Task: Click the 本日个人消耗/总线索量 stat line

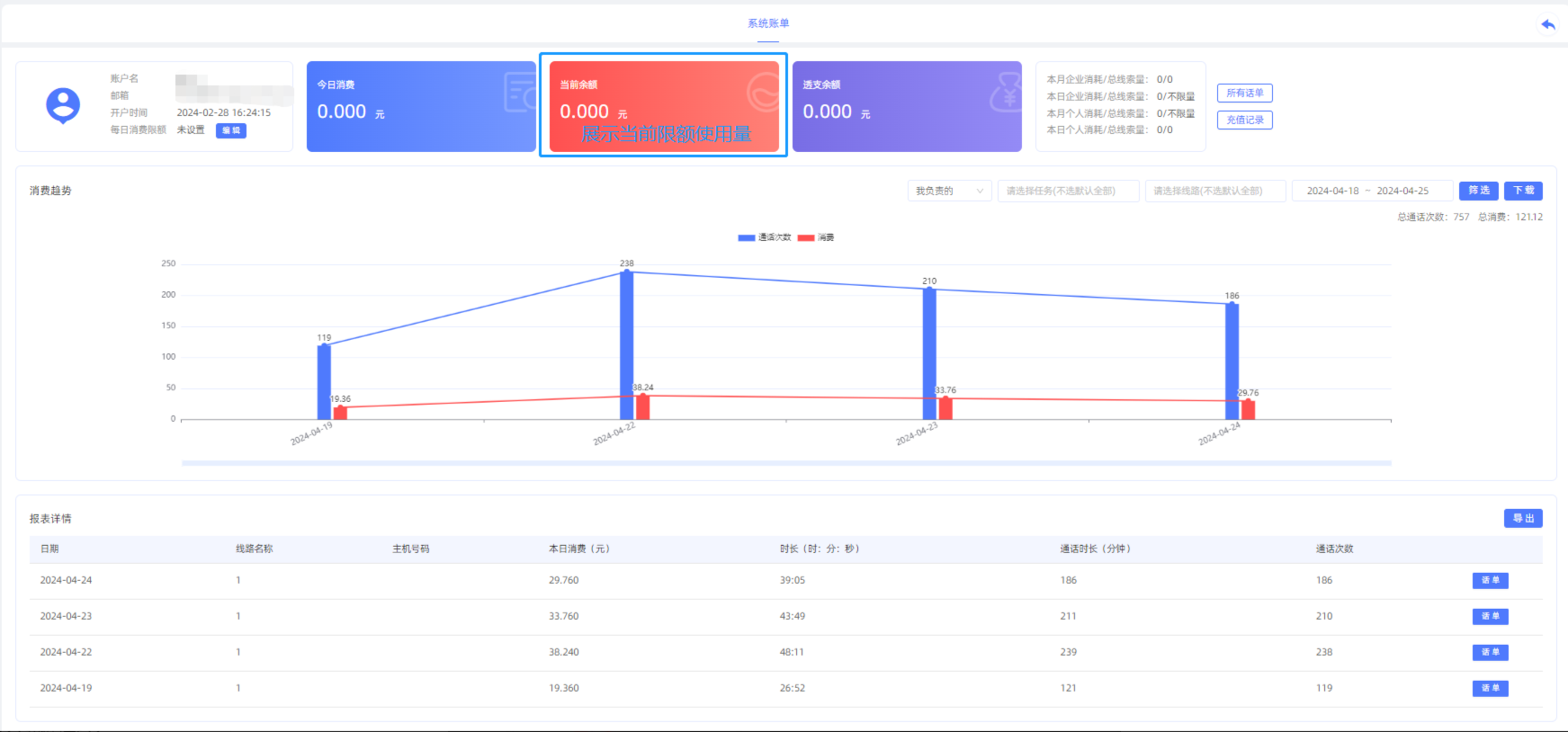Action: tap(1109, 129)
